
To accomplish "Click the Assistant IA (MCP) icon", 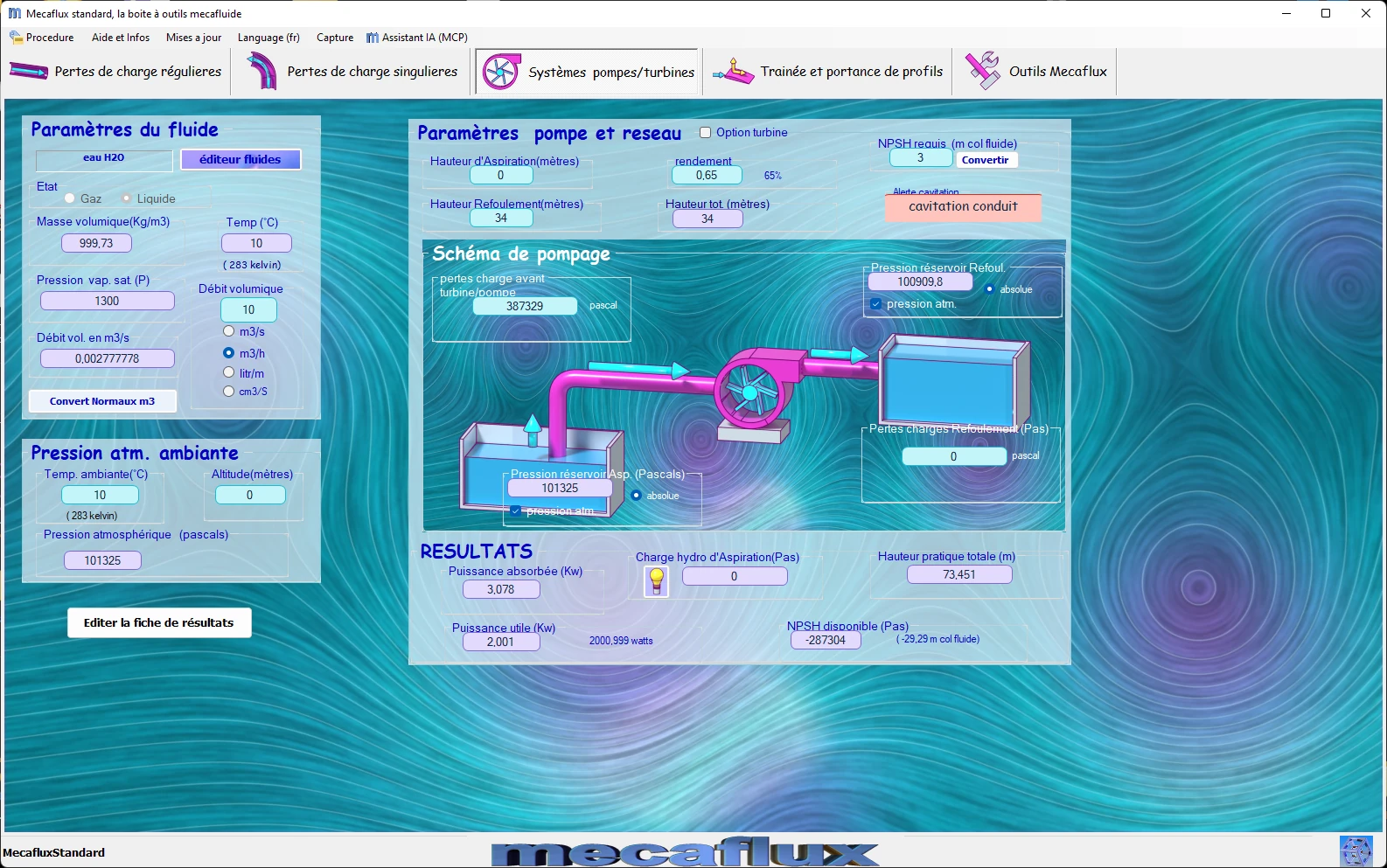I will (373, 38).
